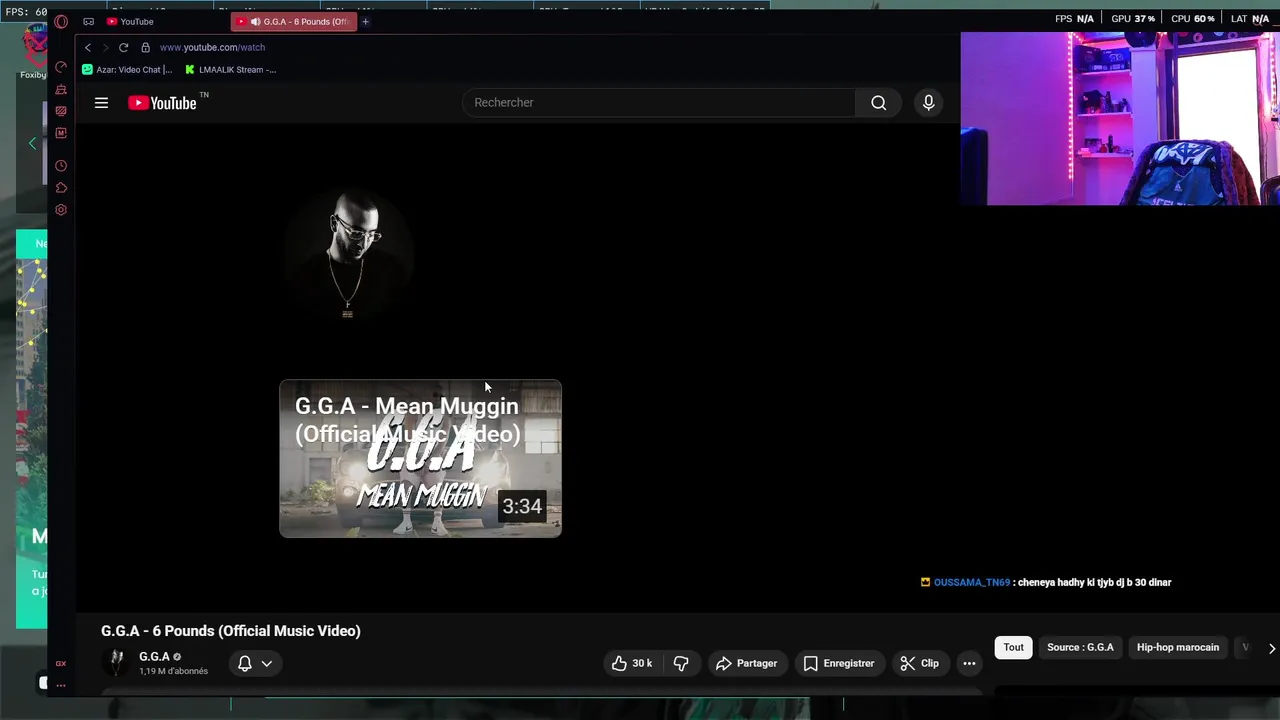The height and width of the screenshot is (720, 1280).
Task: Open the Azar: Video Chat bookmark
Action: 127,70
